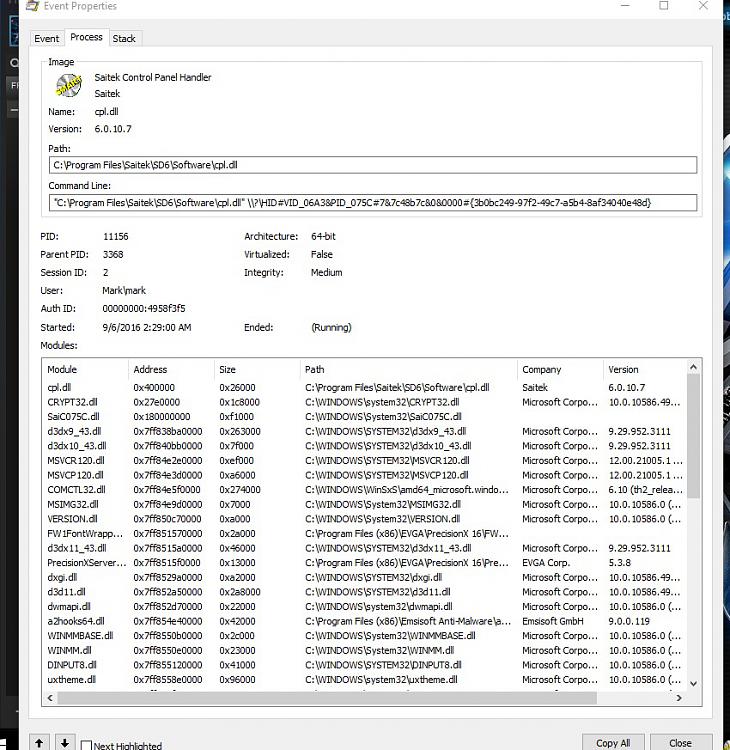Select the cpl.dll module row
The height and width of the screenshot is (750, 730).
[365, 387]
